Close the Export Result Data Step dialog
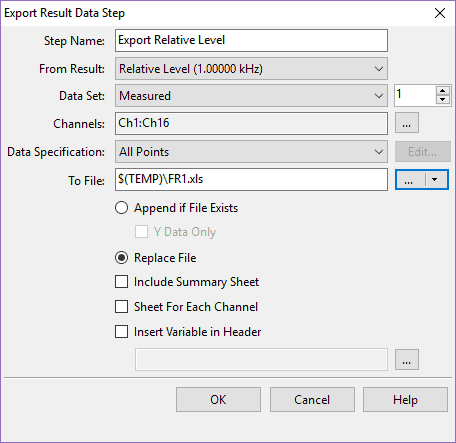The height and width of the screenshot is (443, 456). tap(440, 13)
